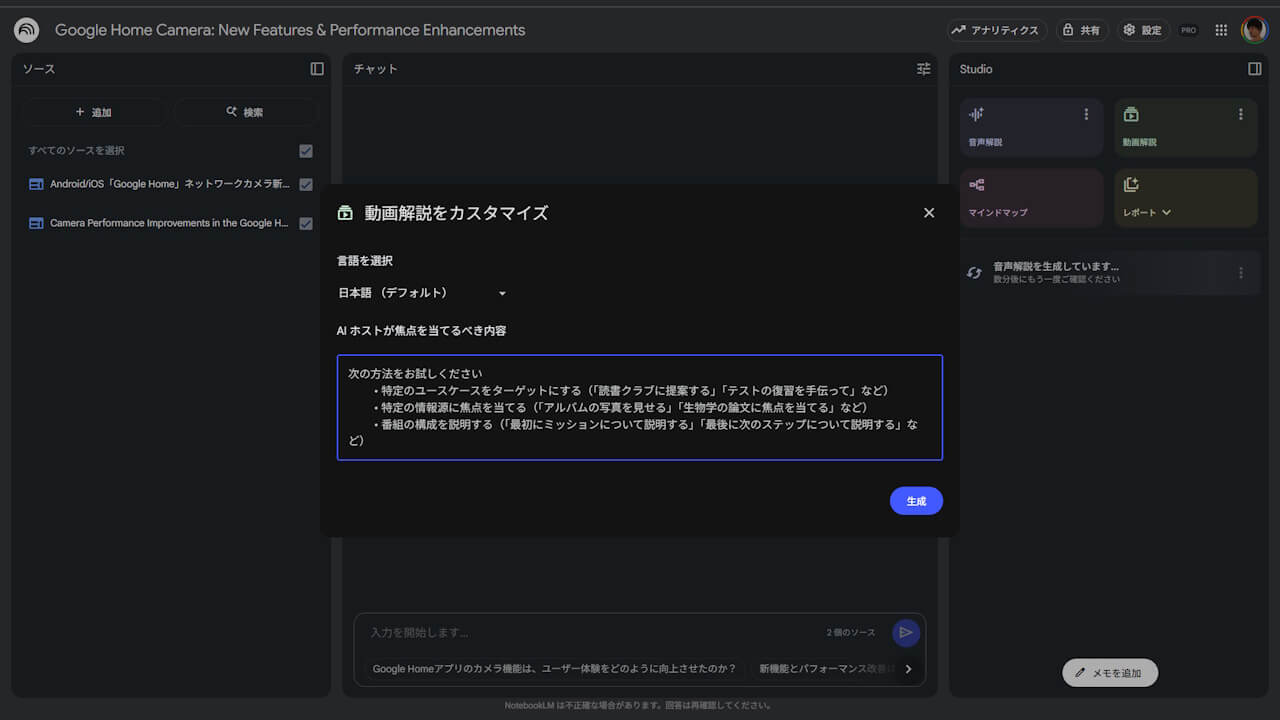
Task: Close the 動画解説をカスタマイズ dialog
Action: 929,213
